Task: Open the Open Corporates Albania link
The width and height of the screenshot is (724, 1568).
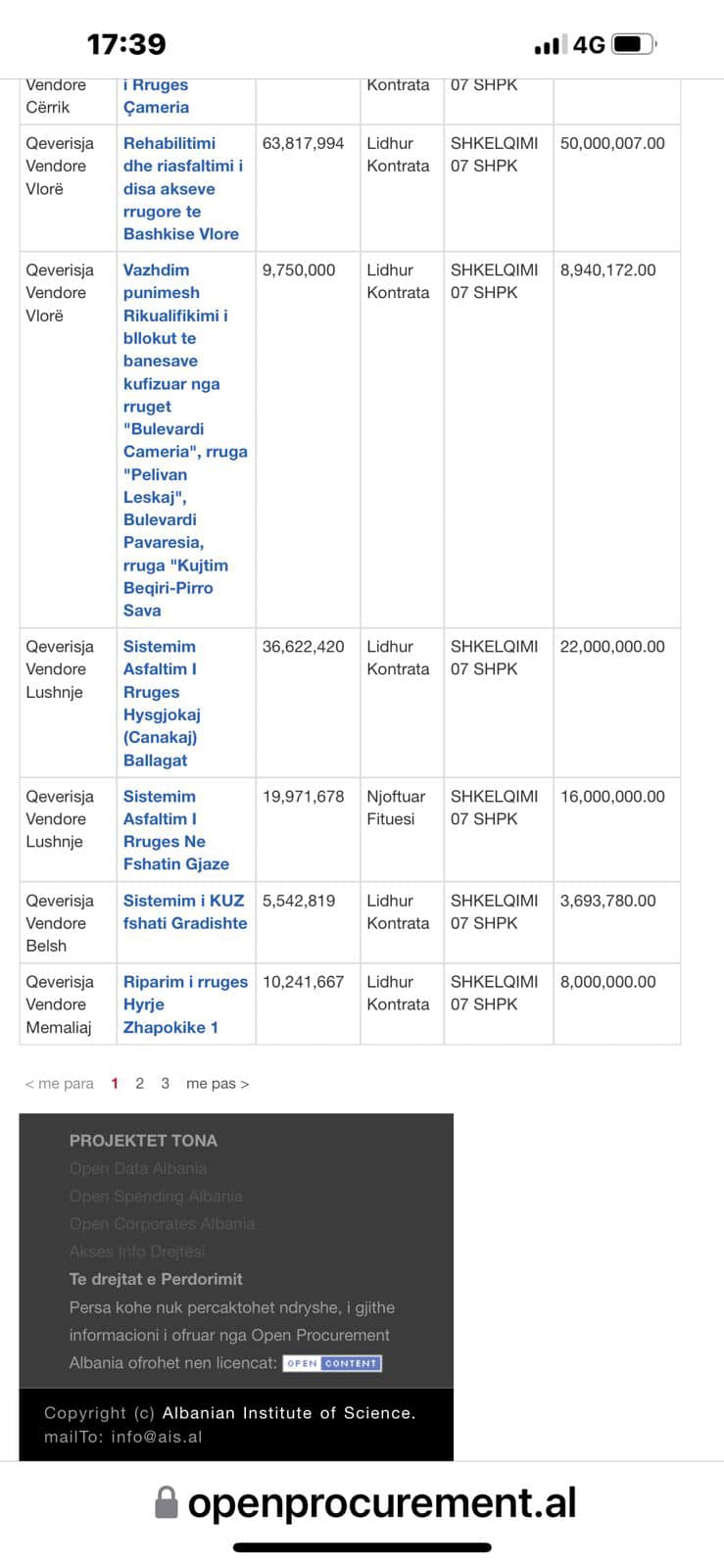Action: coord(162,1223)
